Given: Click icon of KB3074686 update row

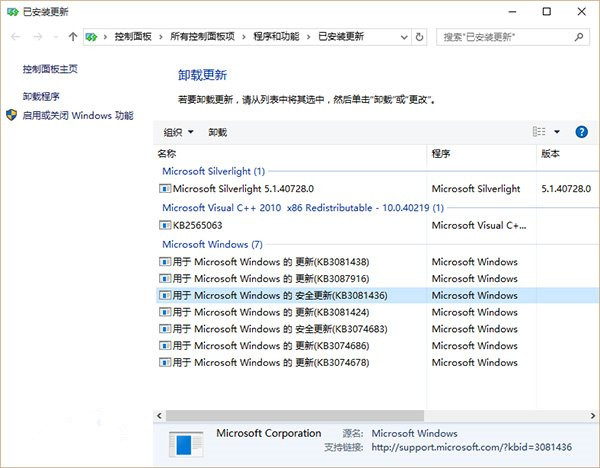Looking at the screenshot, I should coord(165,346).
